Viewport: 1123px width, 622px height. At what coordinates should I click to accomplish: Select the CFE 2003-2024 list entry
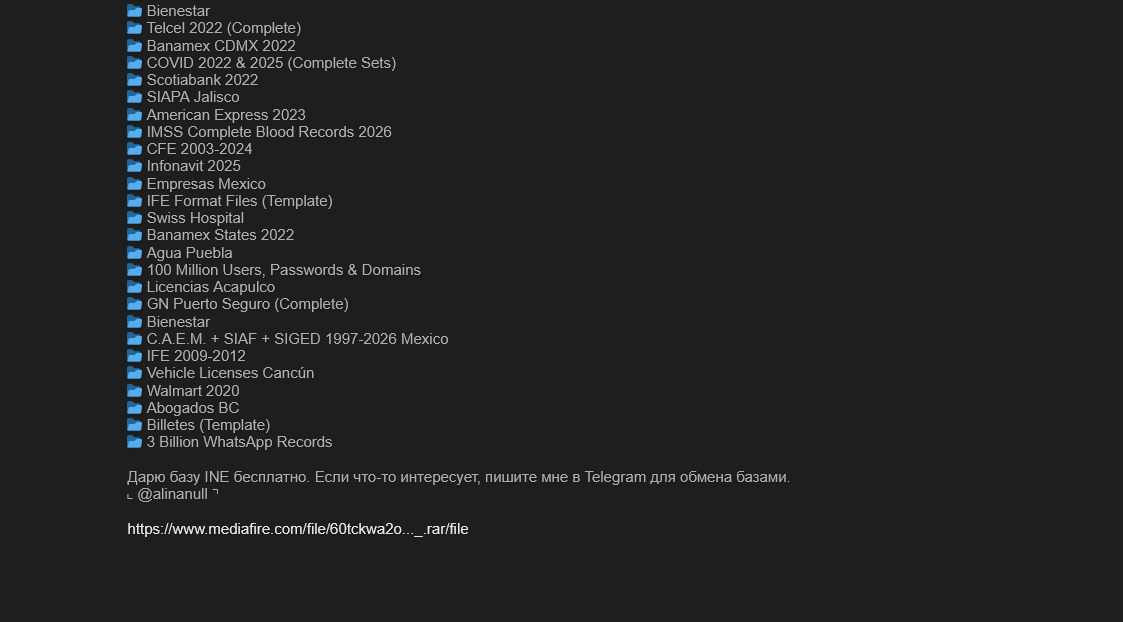coord(199,149)
